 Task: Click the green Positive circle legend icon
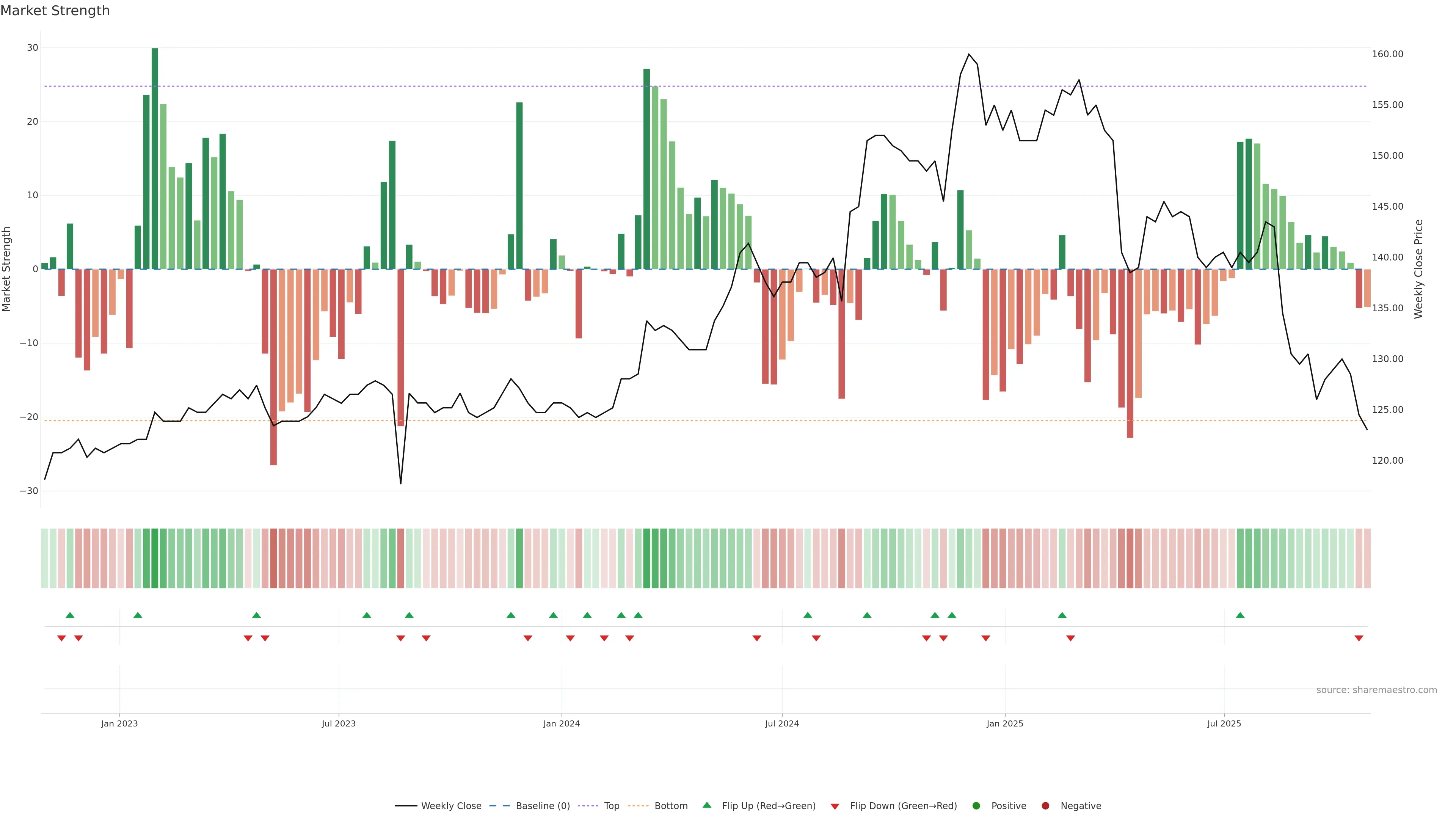pyautogui.click(x=976, y=805)
